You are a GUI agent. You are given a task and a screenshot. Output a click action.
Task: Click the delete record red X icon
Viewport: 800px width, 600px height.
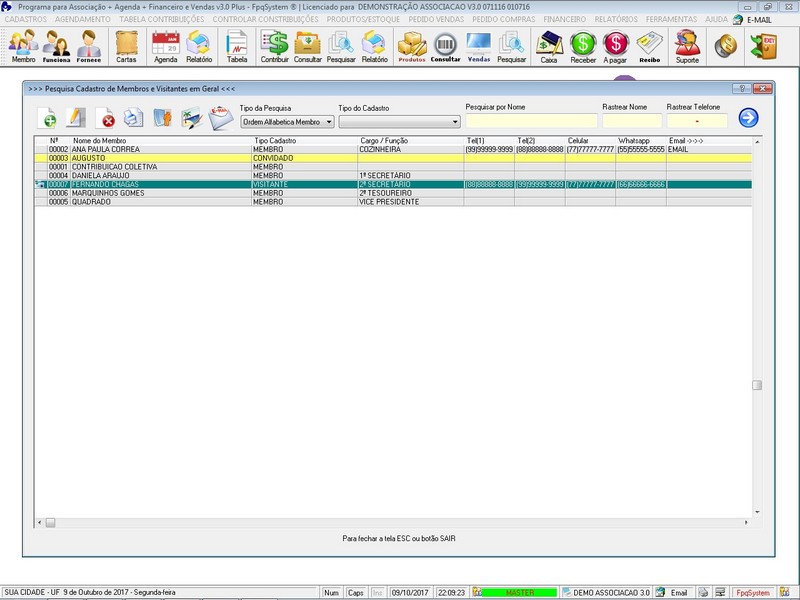[106, 118]
